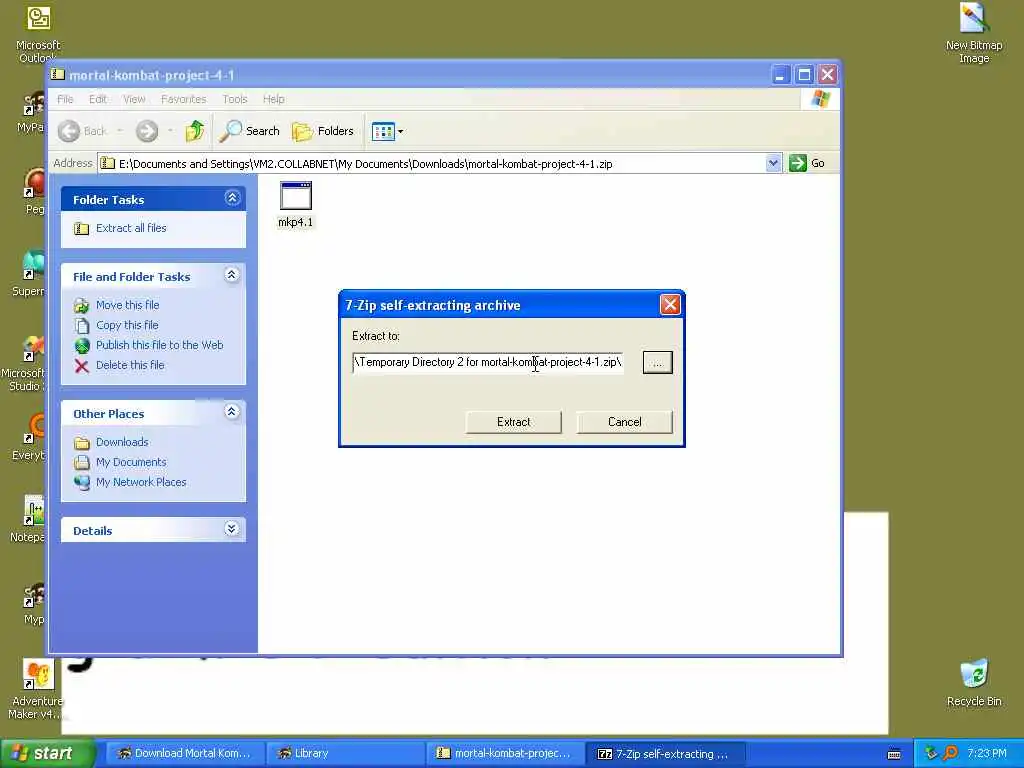
Task: Click the Back toolbar button
Action: click(x=82, y=131)
